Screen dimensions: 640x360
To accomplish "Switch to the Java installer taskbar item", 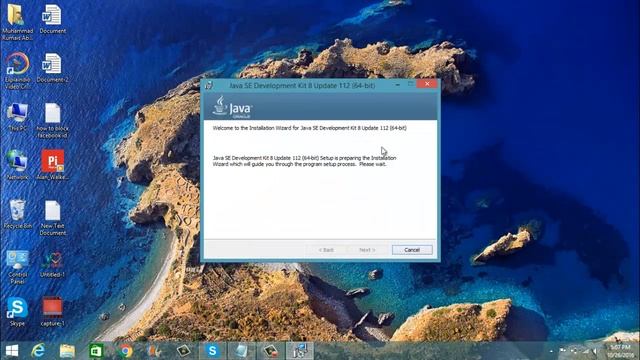I will click(x=300, y=351).
